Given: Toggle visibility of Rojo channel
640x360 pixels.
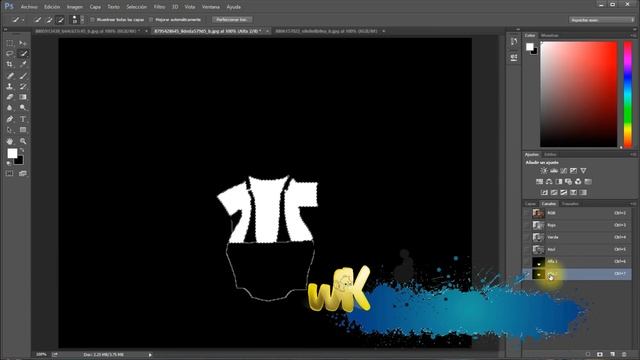Looking at the screenshot, I should coord(527,225).
